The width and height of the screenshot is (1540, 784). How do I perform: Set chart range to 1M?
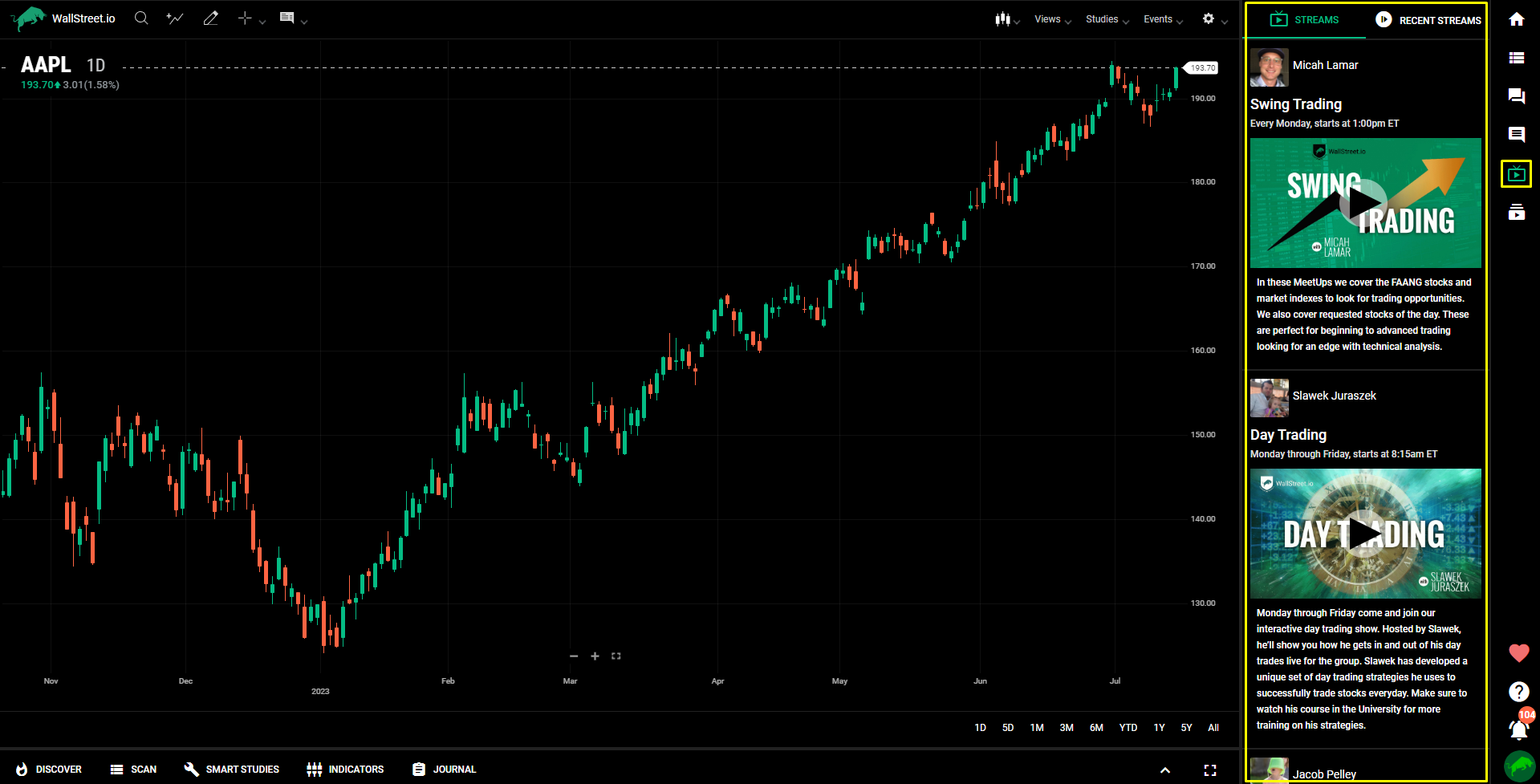pos(1037,728)
